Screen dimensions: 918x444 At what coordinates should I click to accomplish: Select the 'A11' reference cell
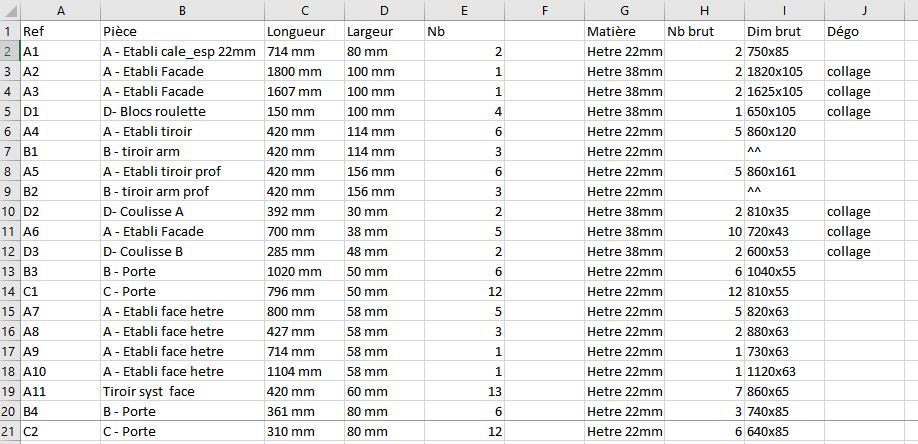point(59,391)
